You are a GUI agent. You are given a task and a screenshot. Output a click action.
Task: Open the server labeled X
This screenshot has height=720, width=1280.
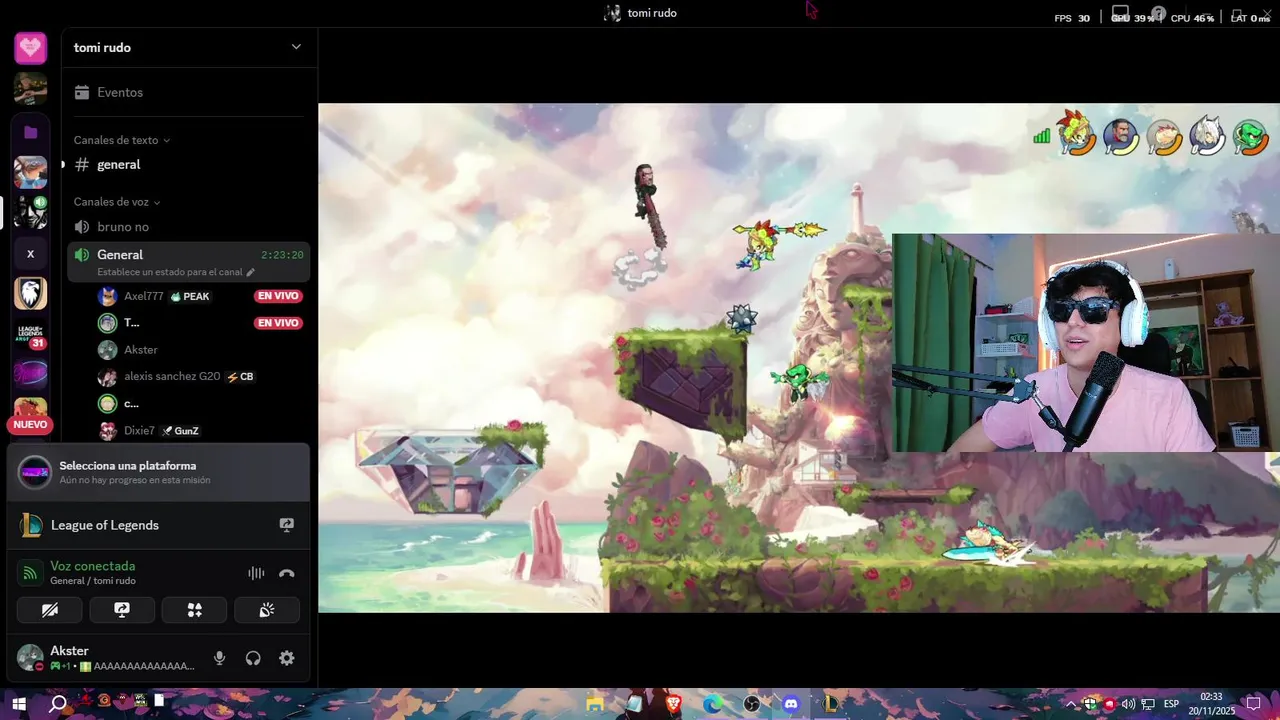[x=30, y=254]
